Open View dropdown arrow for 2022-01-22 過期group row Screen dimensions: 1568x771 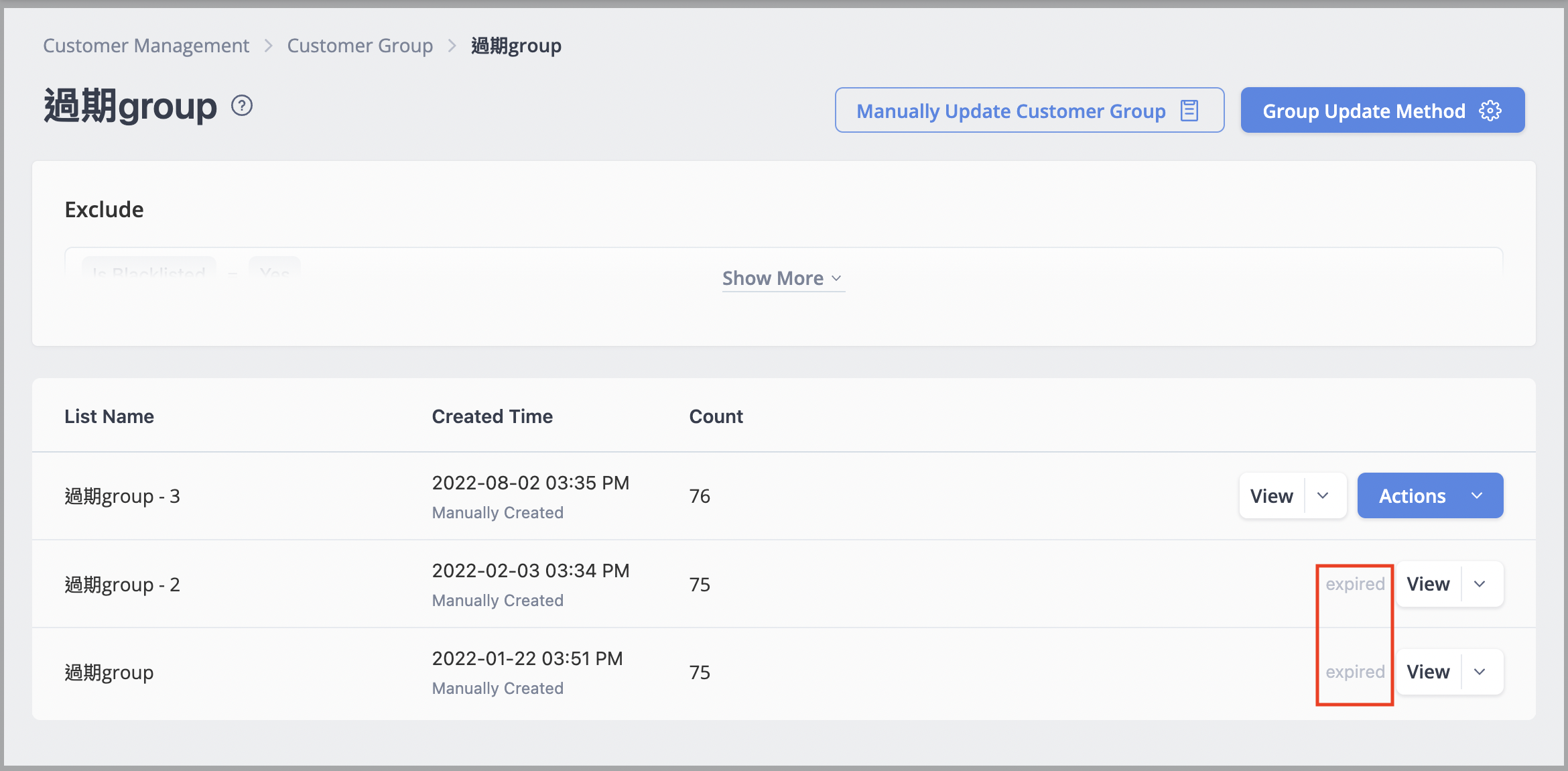point(1480,672)
